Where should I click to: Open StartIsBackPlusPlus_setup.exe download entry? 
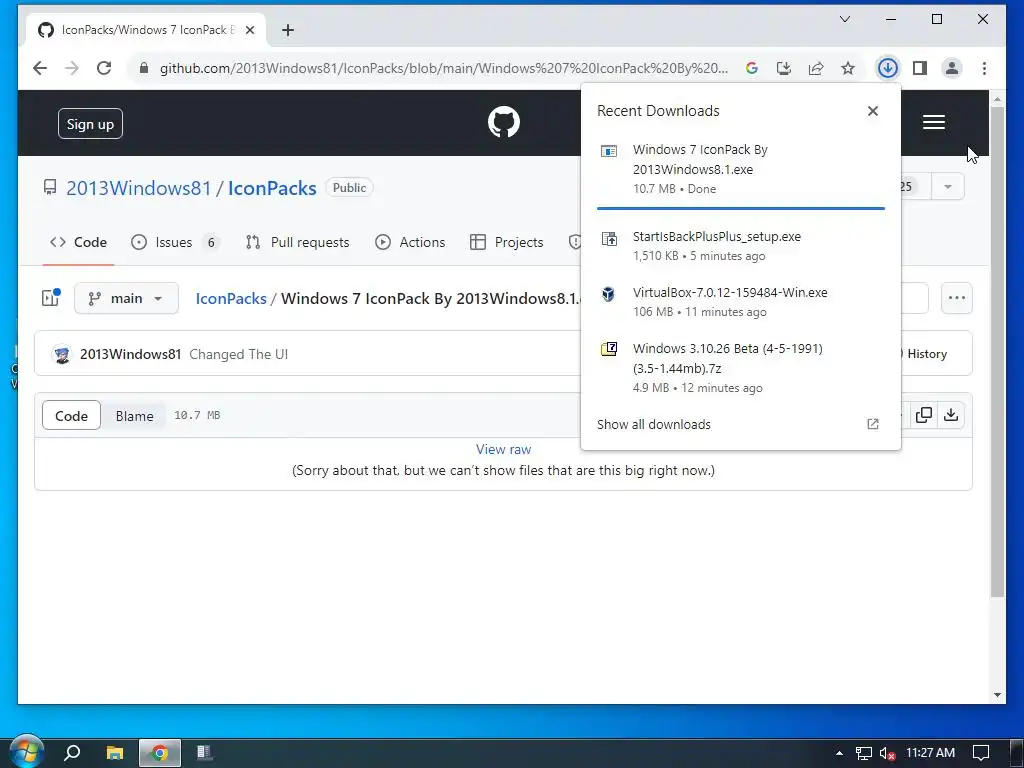(741, 246)
